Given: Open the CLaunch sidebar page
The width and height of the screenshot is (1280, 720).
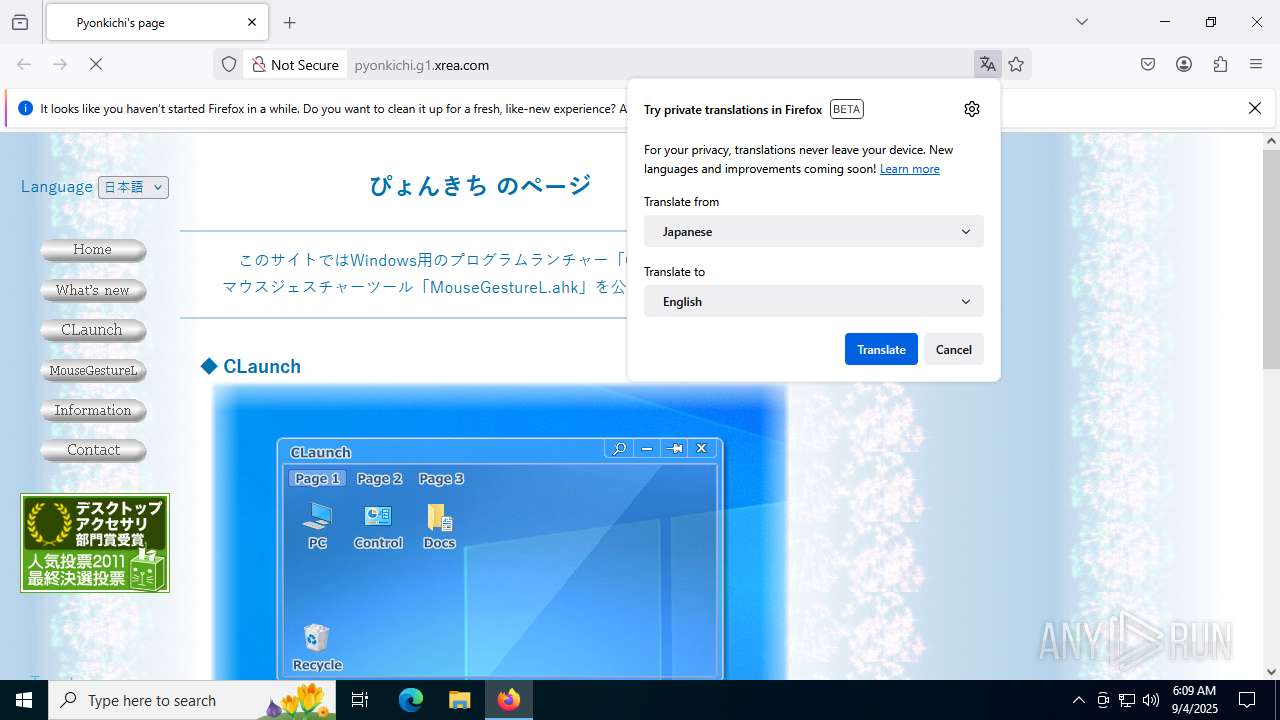Looking at the screenshot, I should (93, 330).
